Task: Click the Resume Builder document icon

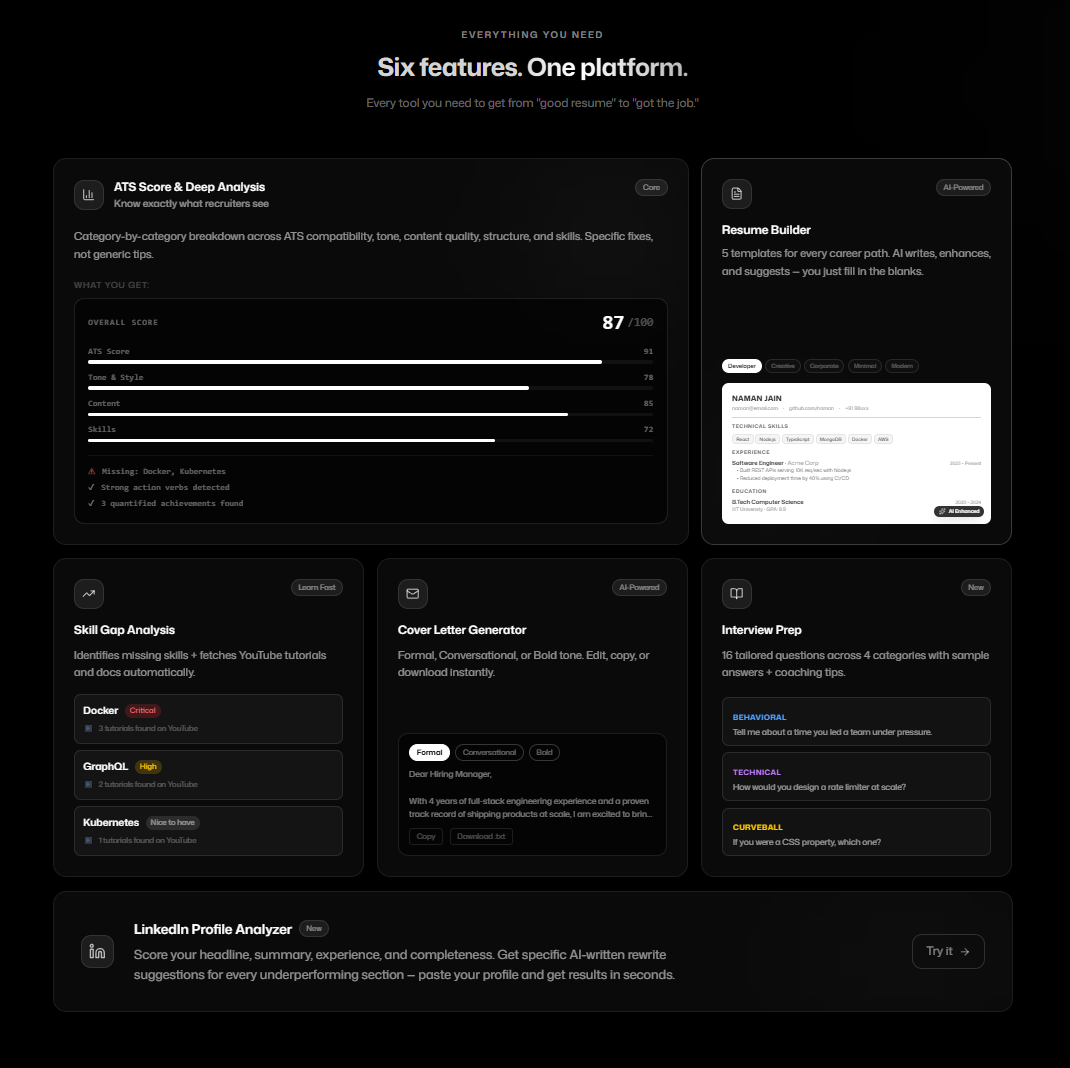Action: point(737,194)
